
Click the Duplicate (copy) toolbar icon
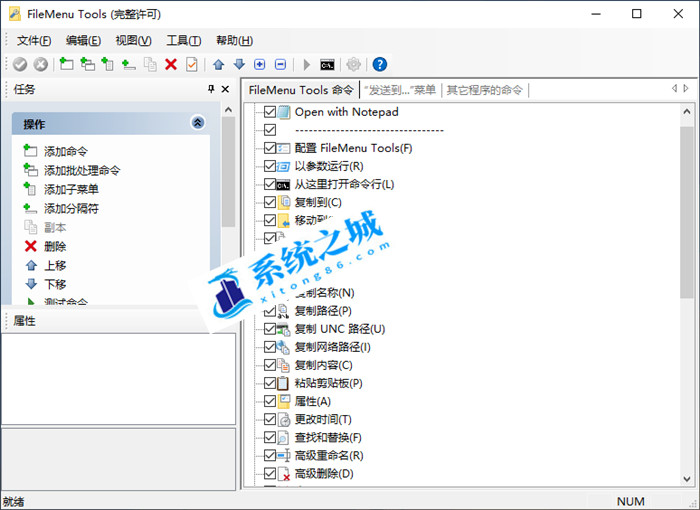(x=150, y=64)
